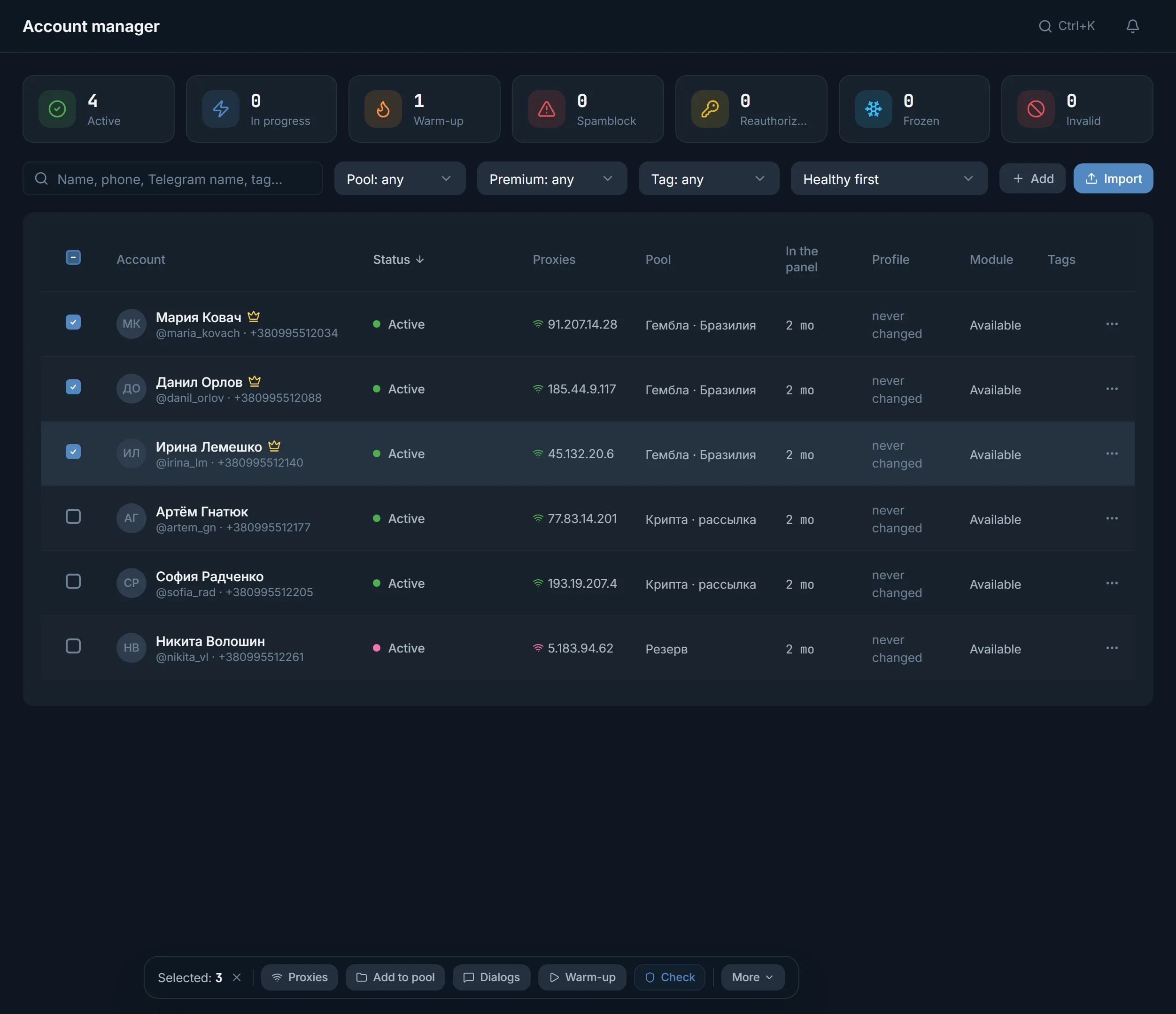This screenshot has width=1176, height=1014.
Task: Click the Check button
Action: pyautogui.click(x=669, y=977)
